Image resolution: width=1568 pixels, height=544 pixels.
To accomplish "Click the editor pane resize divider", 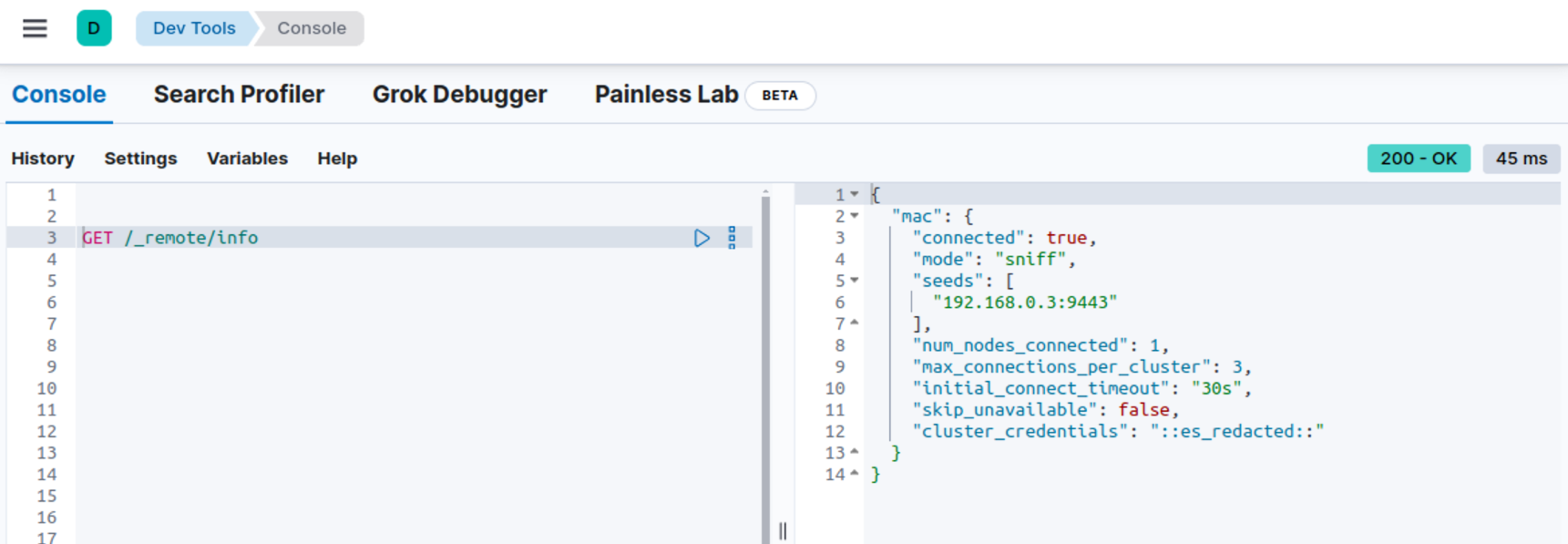I will click(783, 530).
